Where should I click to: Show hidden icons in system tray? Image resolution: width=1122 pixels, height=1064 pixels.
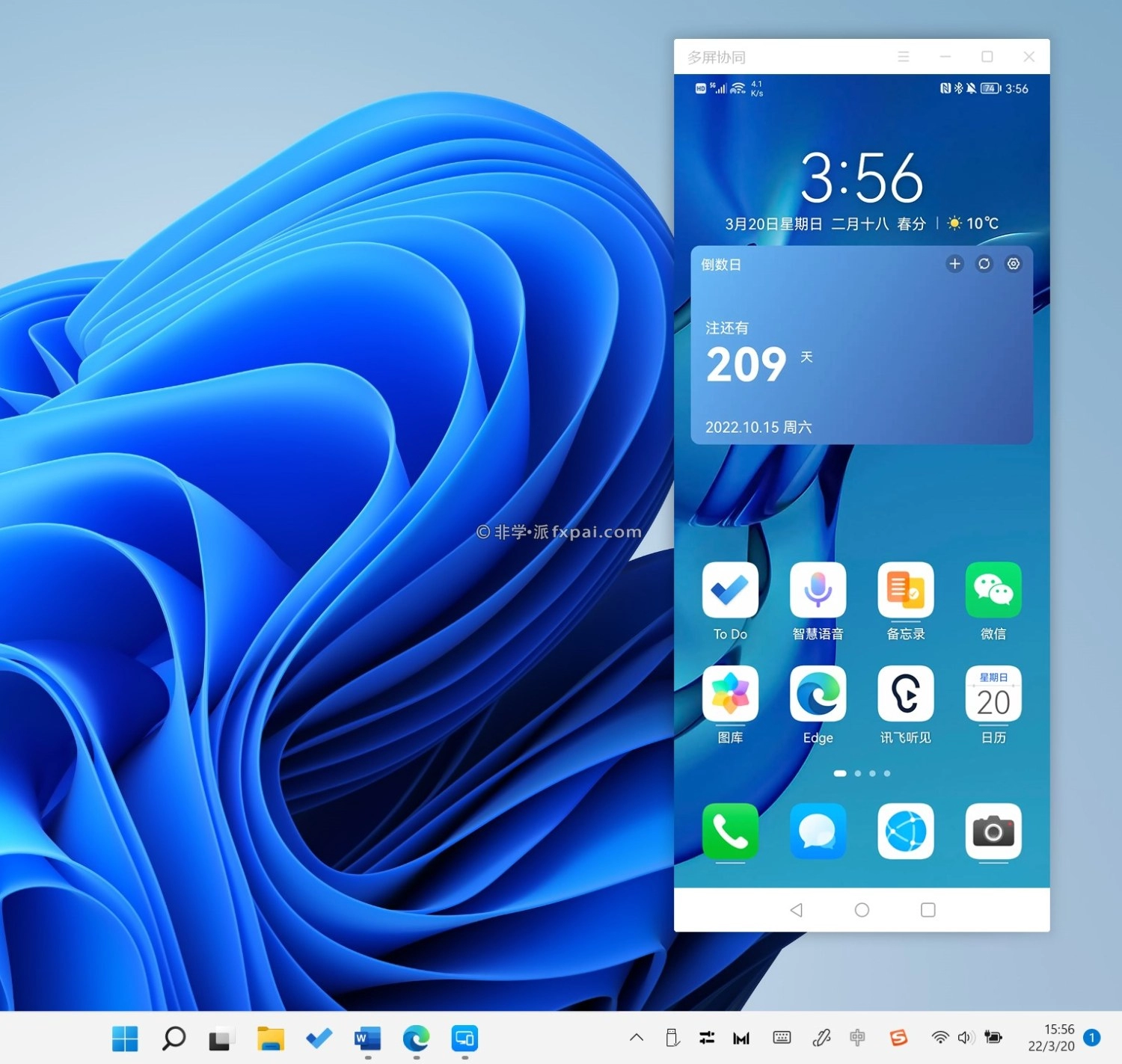(637, 1037)
